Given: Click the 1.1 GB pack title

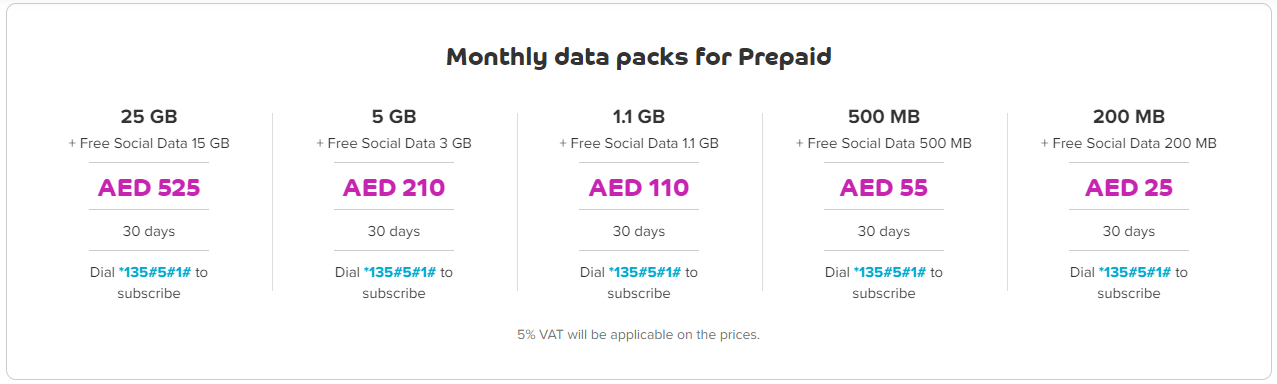Looking at the screenshot, I should tap(639, 116).
